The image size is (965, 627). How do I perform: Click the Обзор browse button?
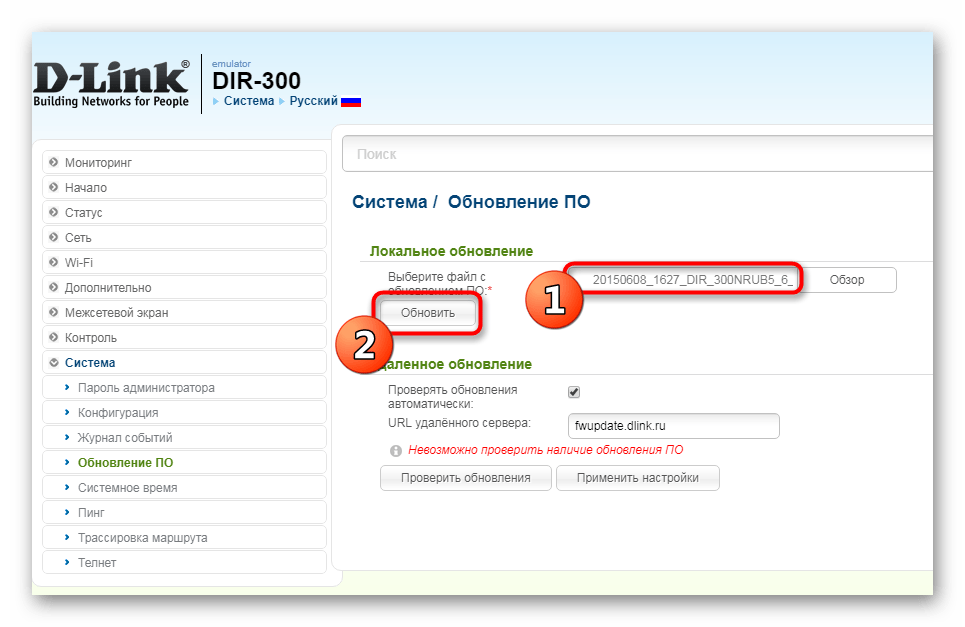[x=847, y=280]
